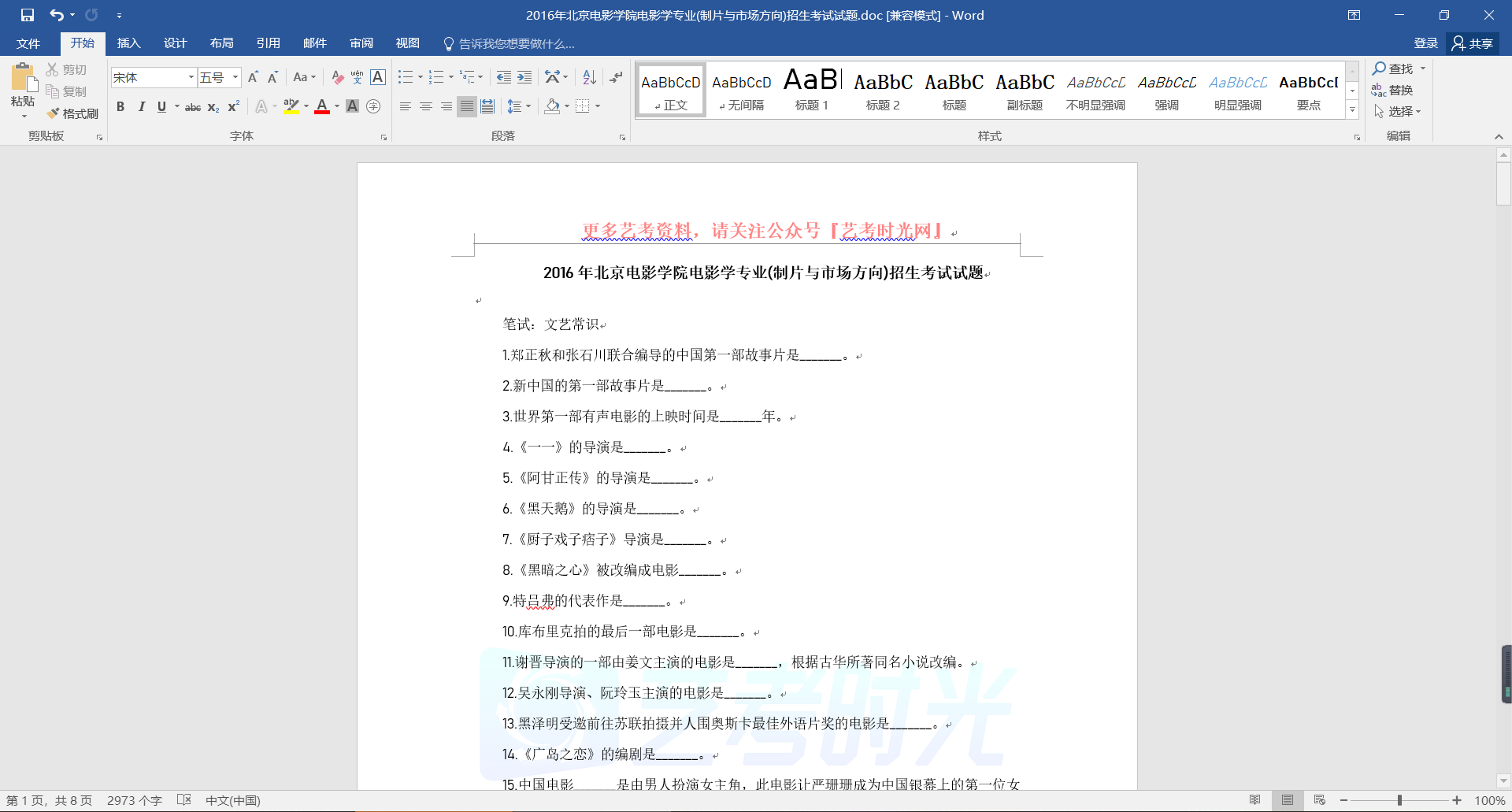The height and width of the screenshot is (812, 1512).
Task: Click the bullet list icon
Action: (x=406, y=77)
